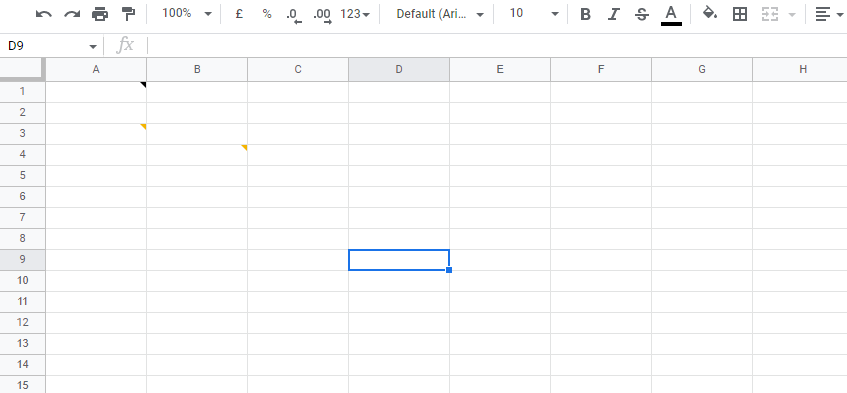Open the 100% zoom dropdown

[187, 13]
